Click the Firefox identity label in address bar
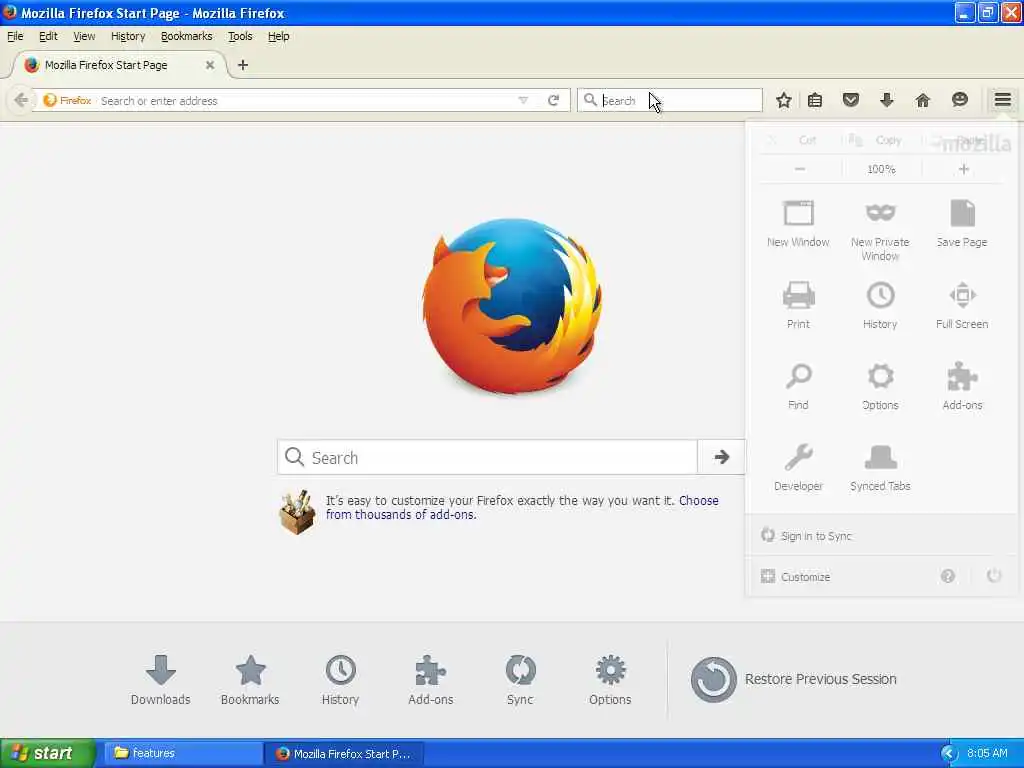This screenshot has width=1024, height=768. pyautogui.click(x=67, y=101)
